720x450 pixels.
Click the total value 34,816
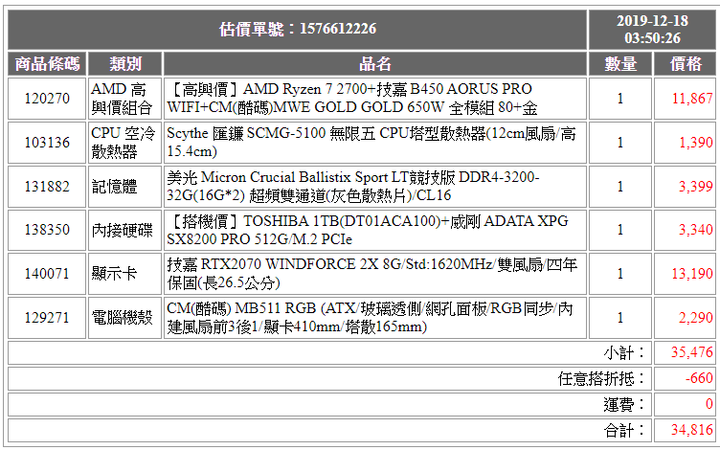[x=692, y=430]
